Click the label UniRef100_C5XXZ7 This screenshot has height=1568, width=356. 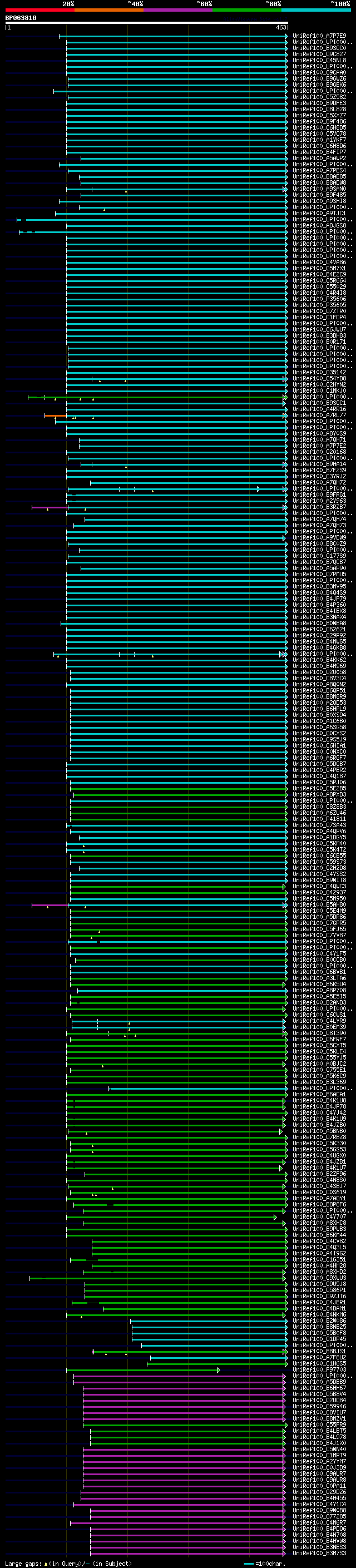(319, 116)
